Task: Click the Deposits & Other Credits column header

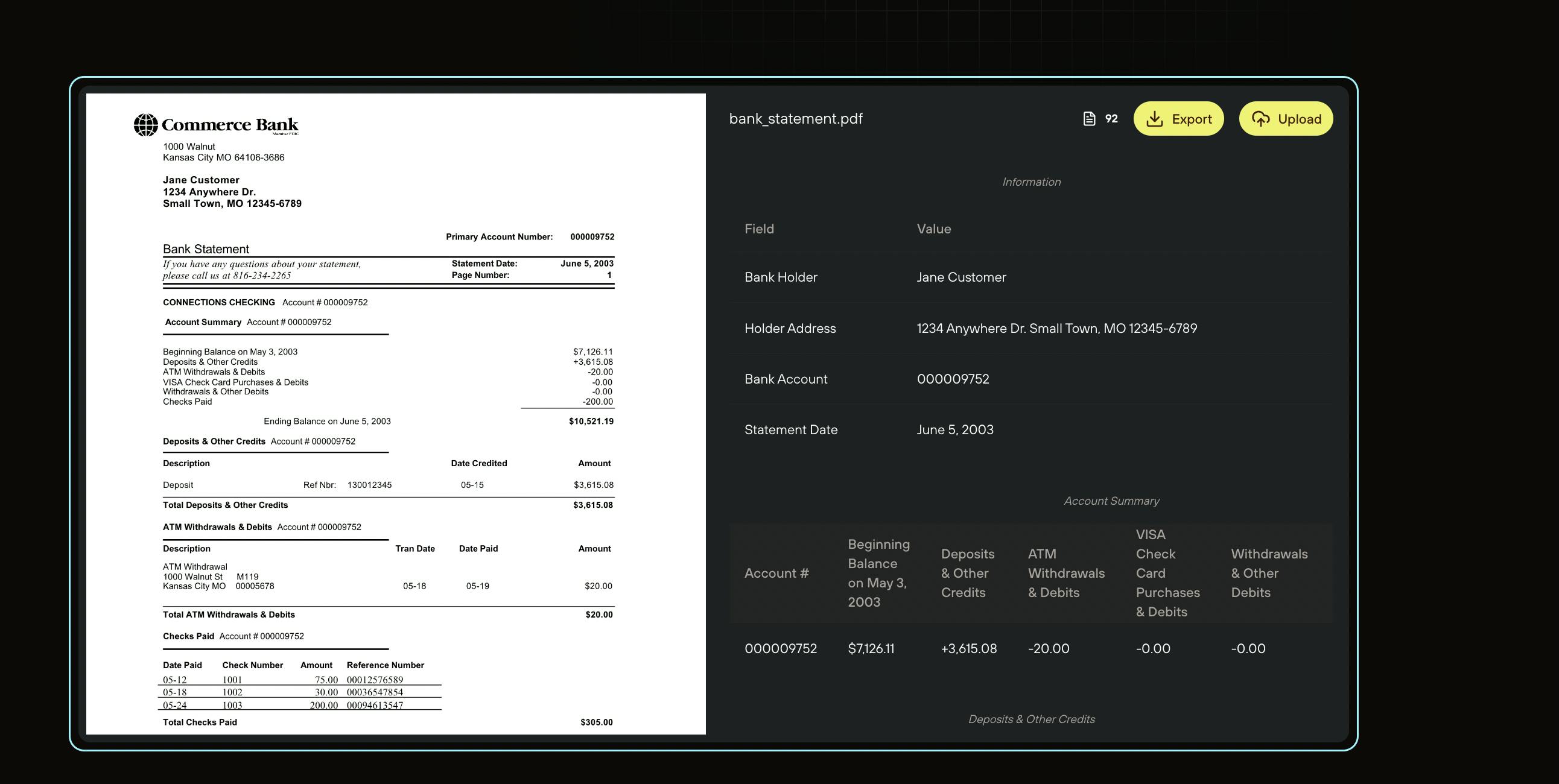Action: click(x=968, y=573)
